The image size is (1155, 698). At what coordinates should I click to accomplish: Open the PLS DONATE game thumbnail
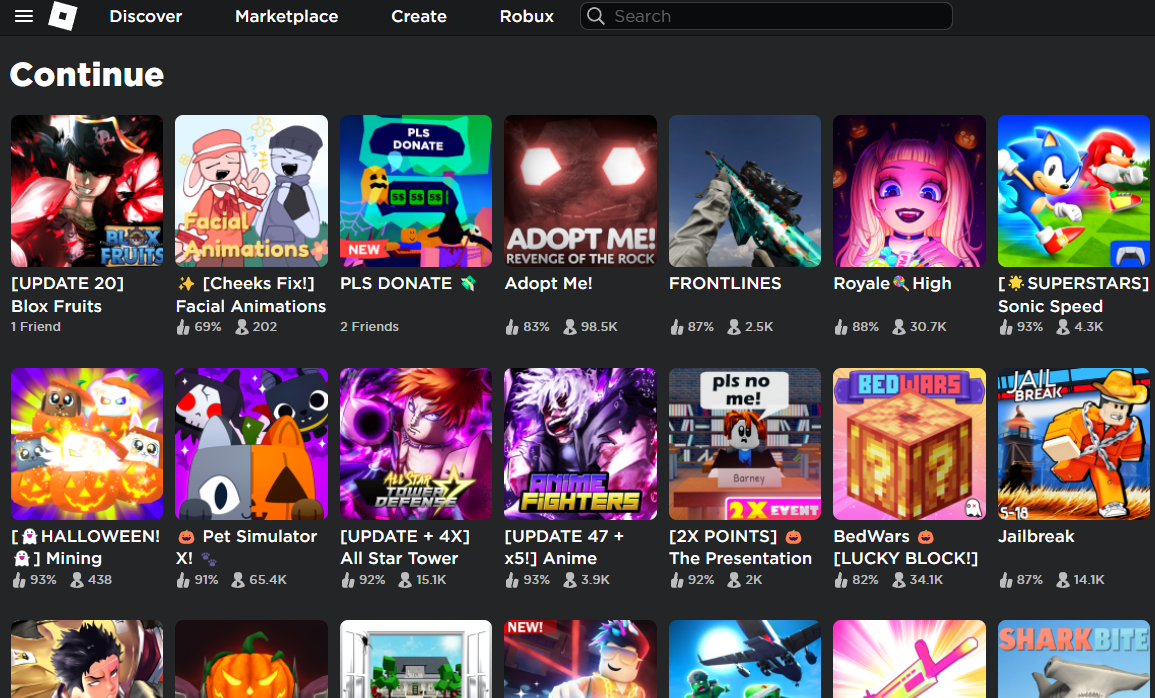click(416, 191)
